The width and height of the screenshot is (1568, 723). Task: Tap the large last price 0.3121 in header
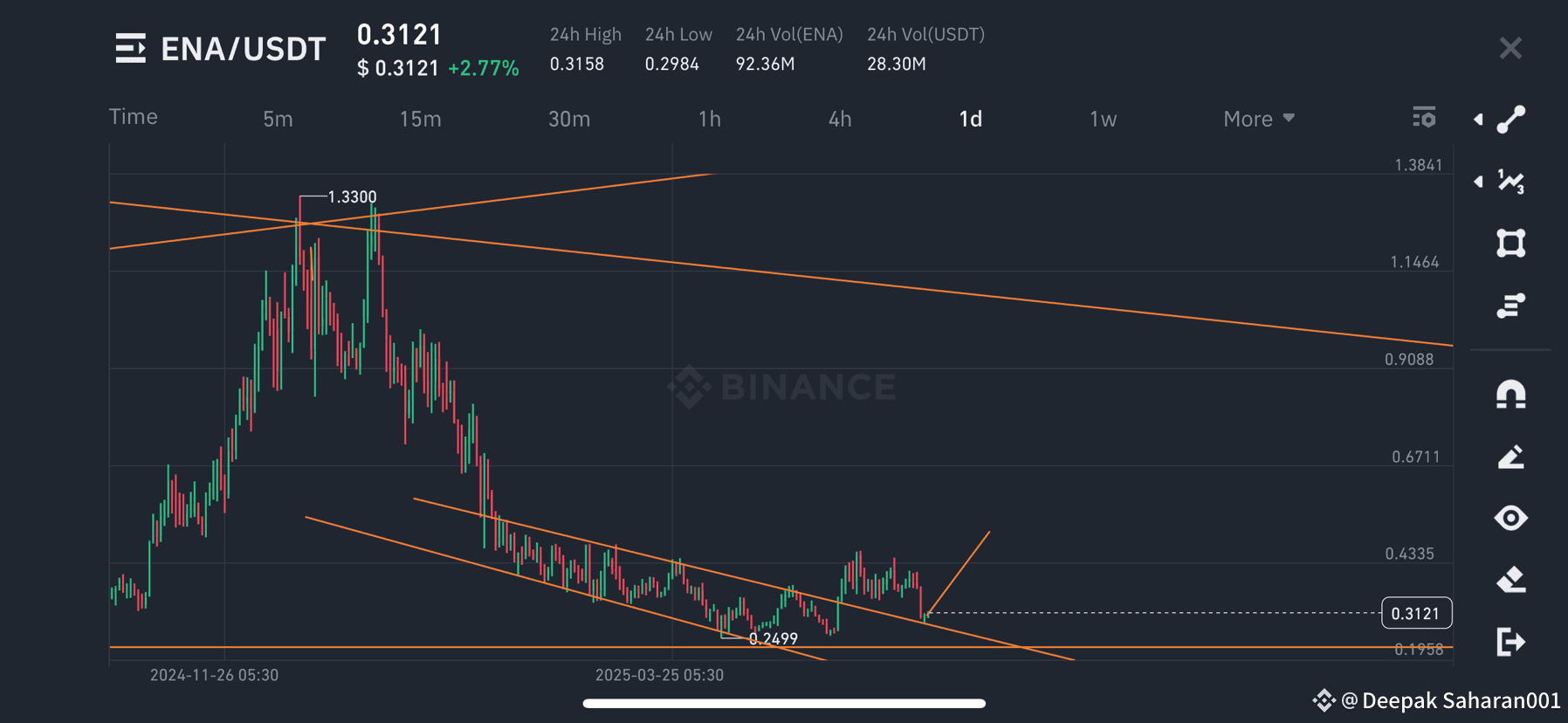(x=400, y=34)
